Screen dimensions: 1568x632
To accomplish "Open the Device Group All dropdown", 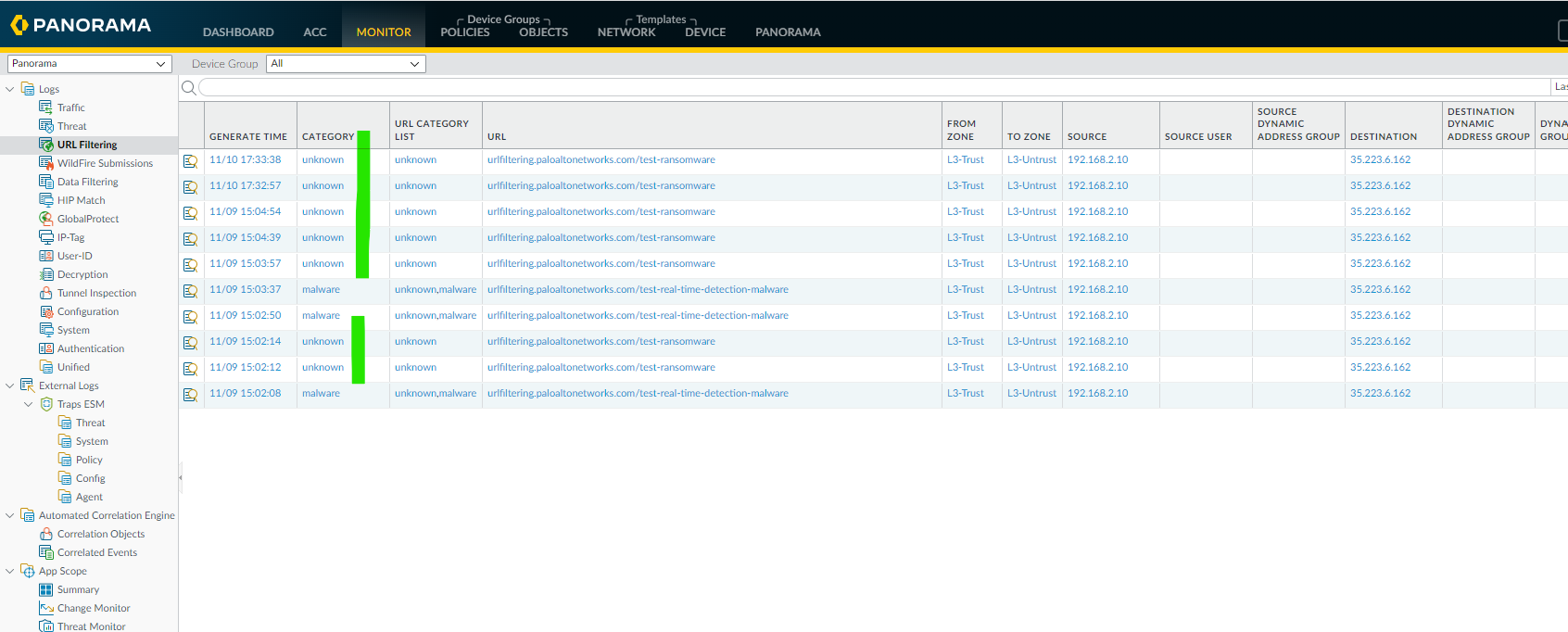I will [x=345, y=64].
